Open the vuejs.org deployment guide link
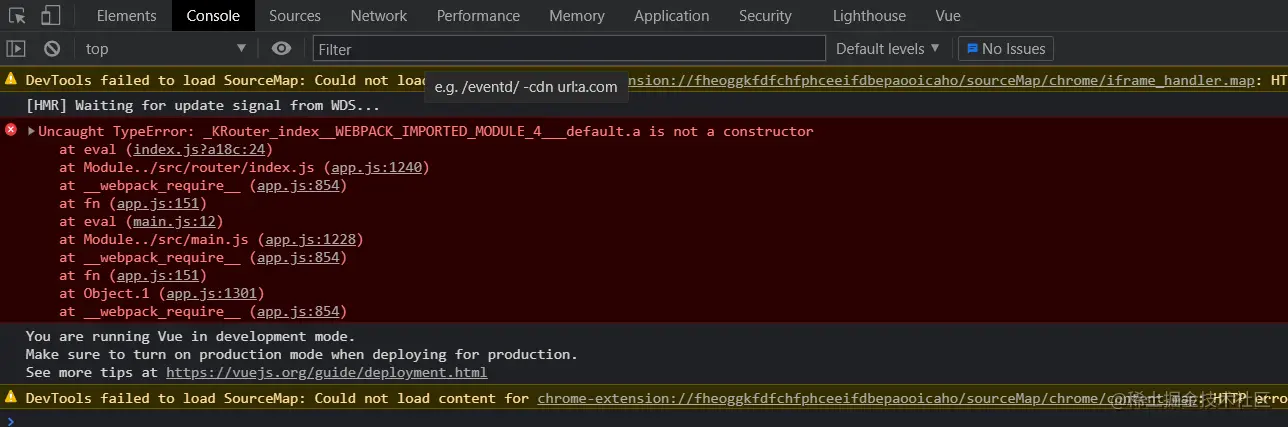 click(326, 373)
